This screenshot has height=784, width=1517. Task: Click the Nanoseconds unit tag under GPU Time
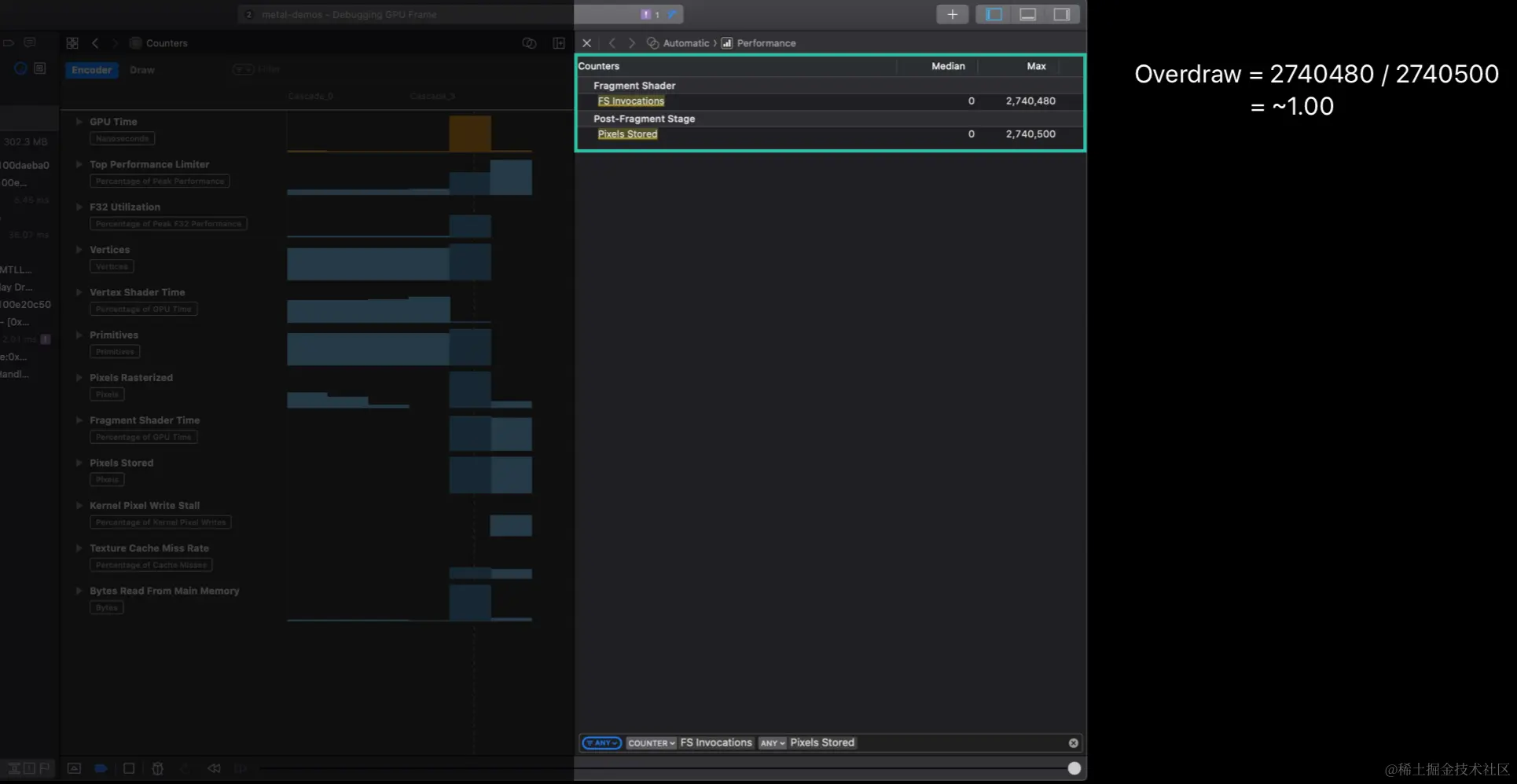point(122,138)
